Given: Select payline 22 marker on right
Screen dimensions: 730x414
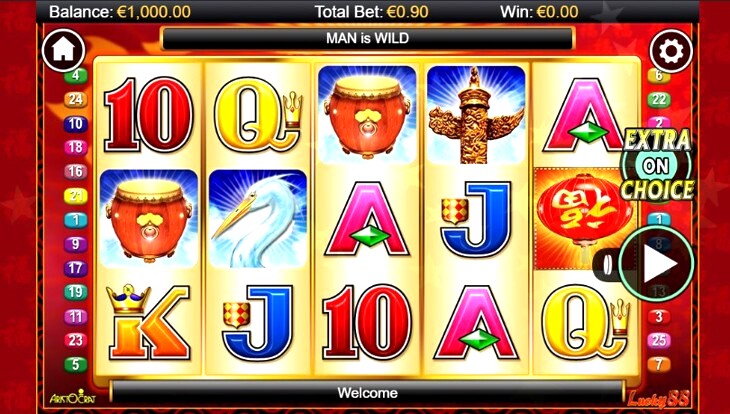Looking at the screenshot, I should point(659,100).
